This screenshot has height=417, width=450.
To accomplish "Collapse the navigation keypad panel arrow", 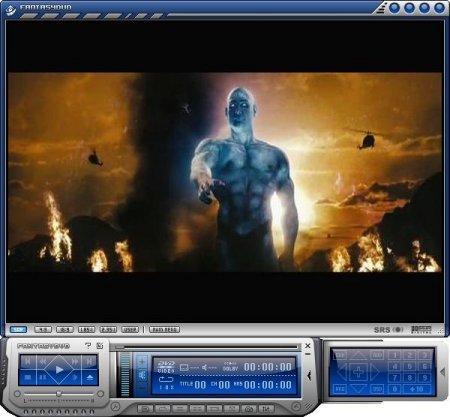I will (x=442, y=372).
